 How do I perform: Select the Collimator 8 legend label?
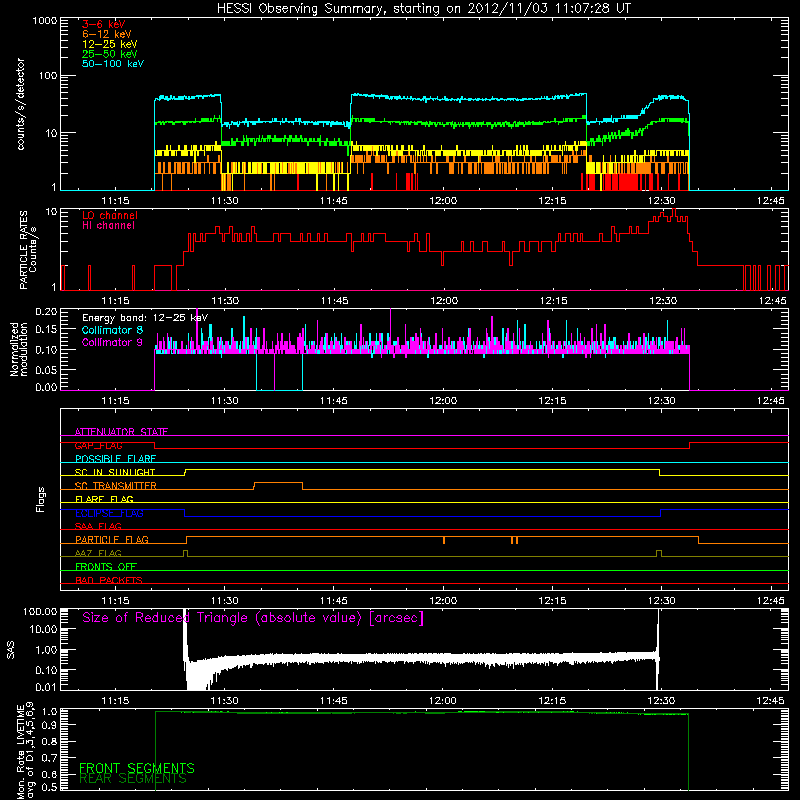click(112, 330)
